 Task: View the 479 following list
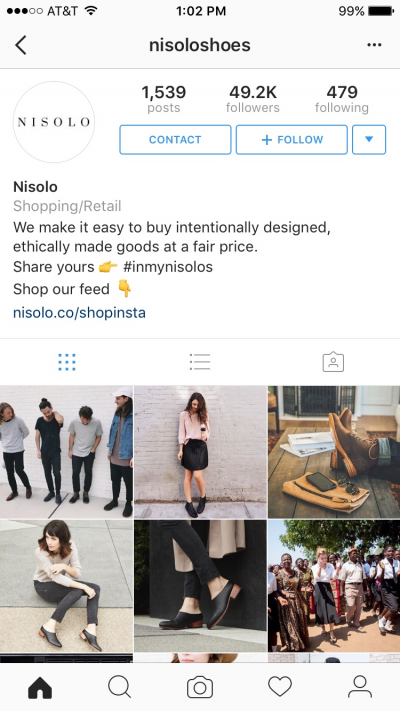[342, 99]
